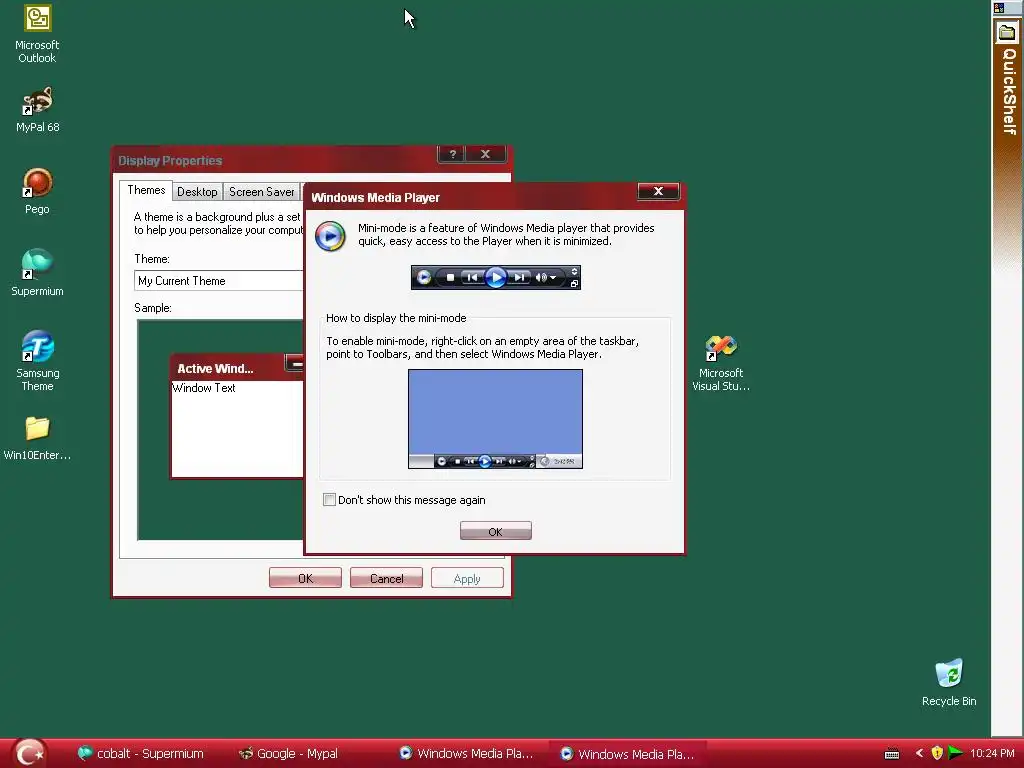The height and width of the screenshot is (768, 1024).
Task: Click the folder icon on the QuickShelf bar
Action: pos(1007,33)
